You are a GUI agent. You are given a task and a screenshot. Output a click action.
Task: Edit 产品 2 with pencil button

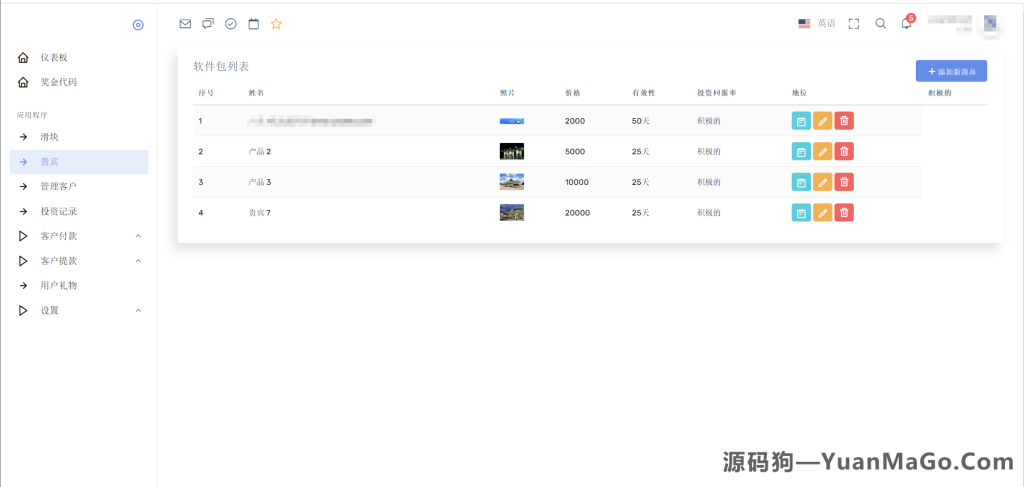tap(823, 151)
